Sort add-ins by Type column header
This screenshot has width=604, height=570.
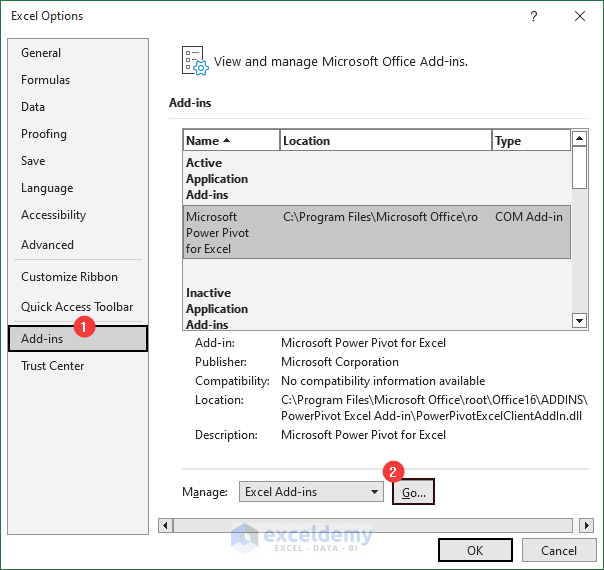530,141
